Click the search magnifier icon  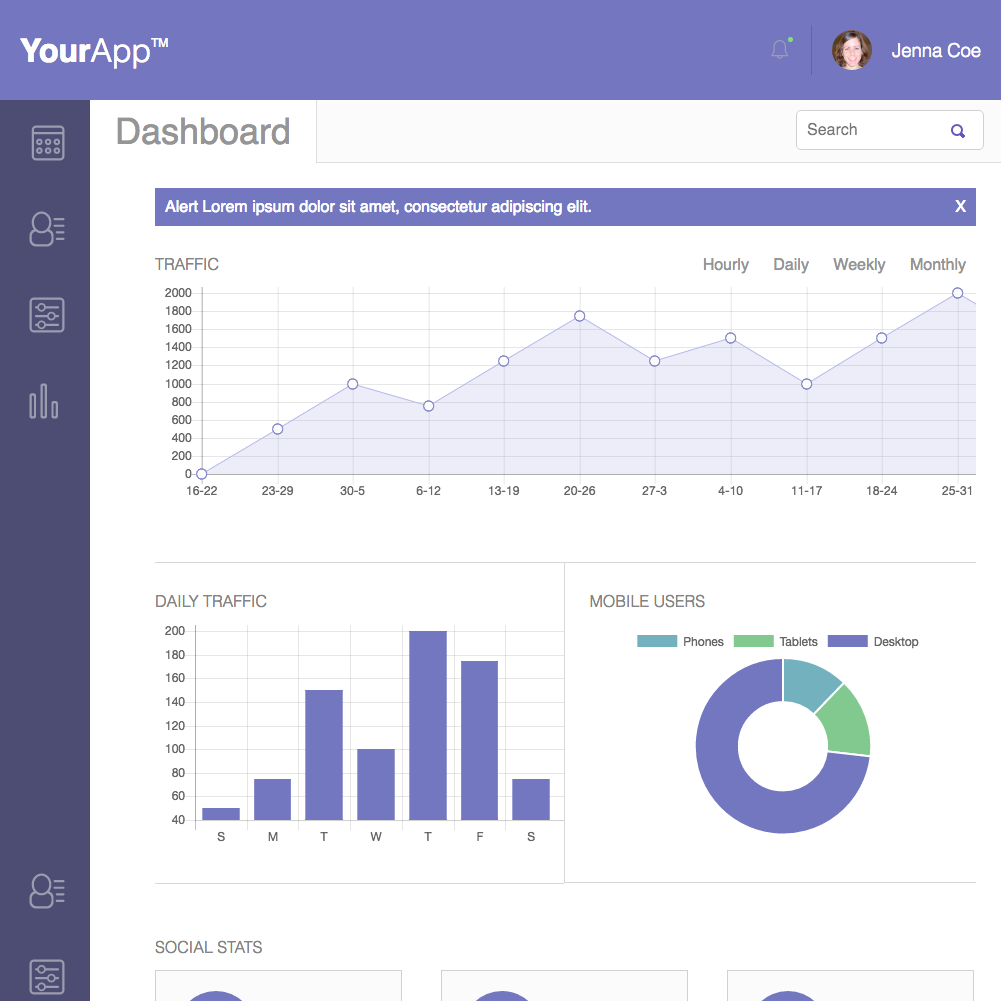click(957, 131)
